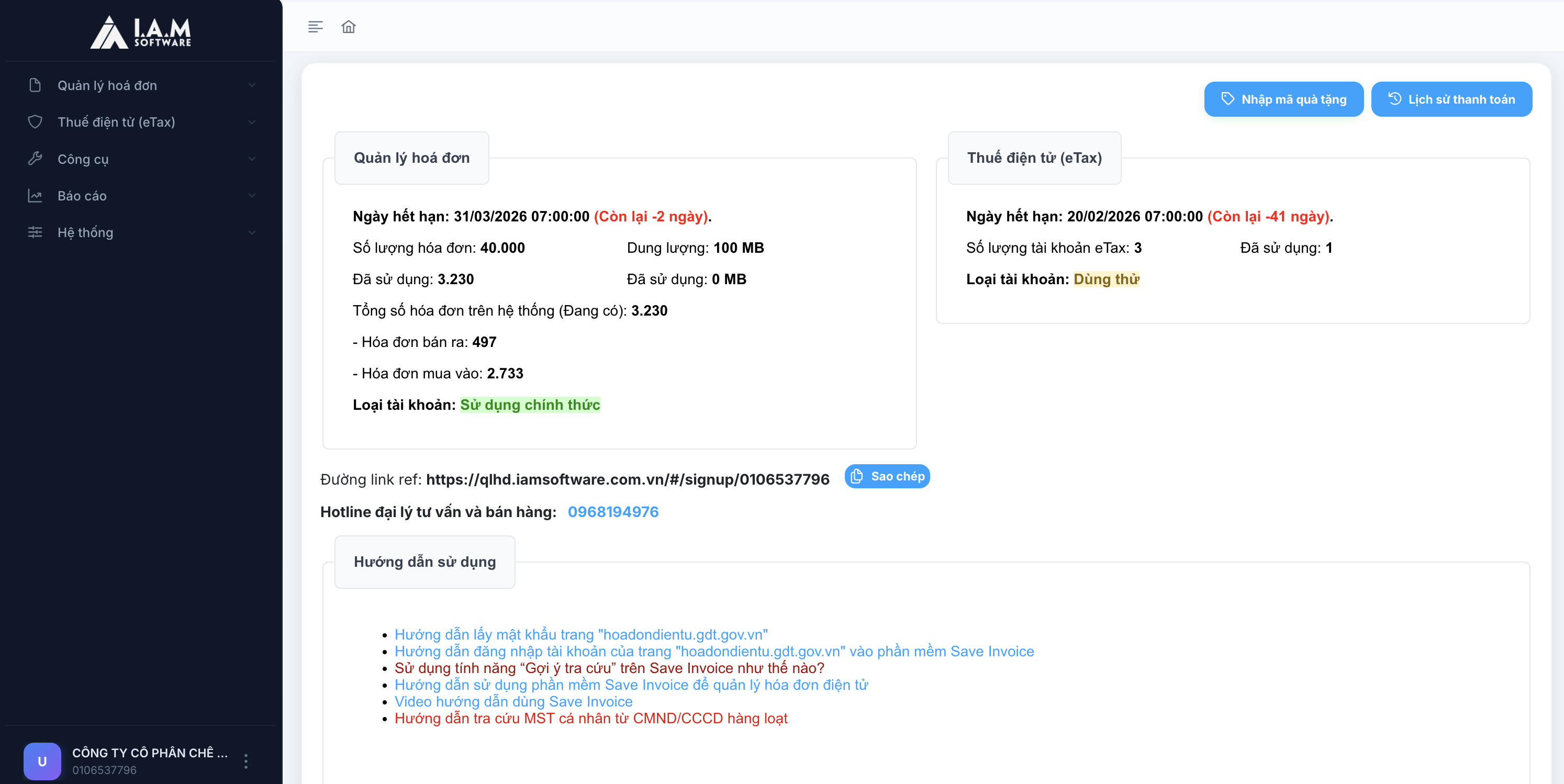Click the shield icon for Thuế điện tử
The image size is (1564, 784).
35,122
